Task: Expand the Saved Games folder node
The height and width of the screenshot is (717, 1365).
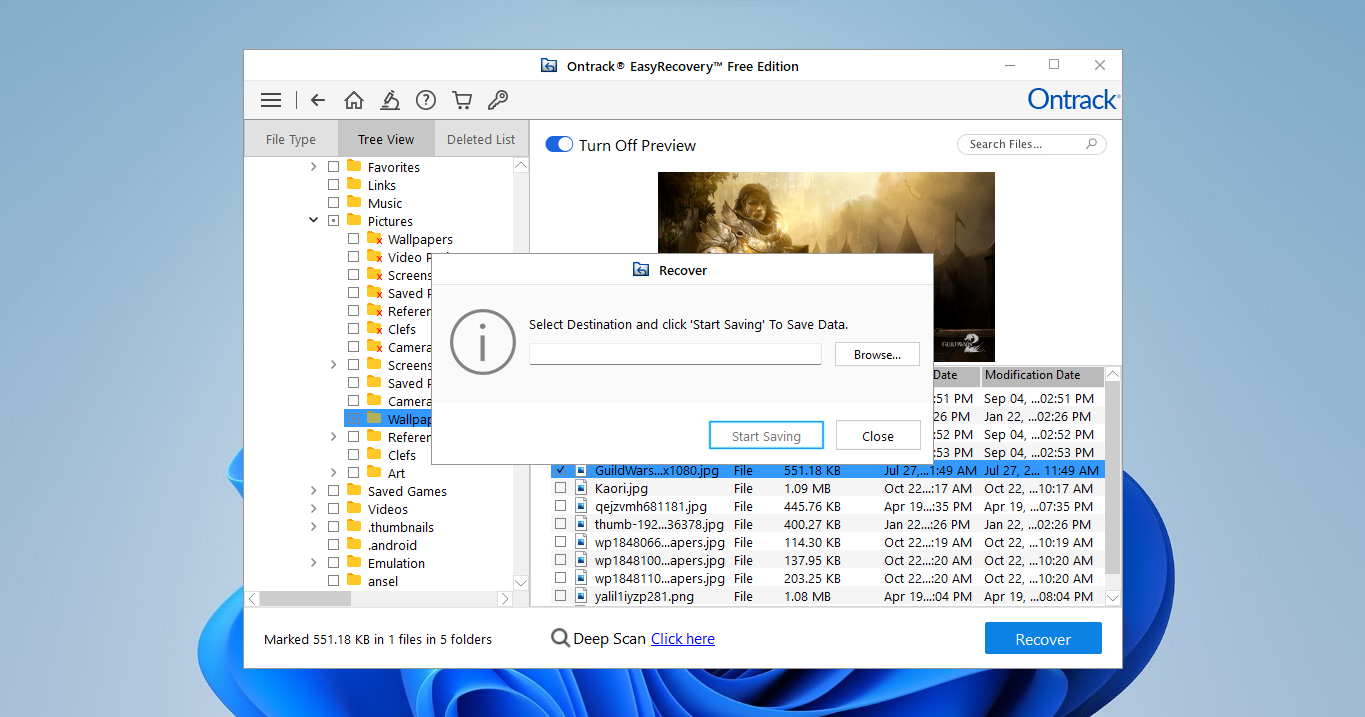Action: (313, 491)
